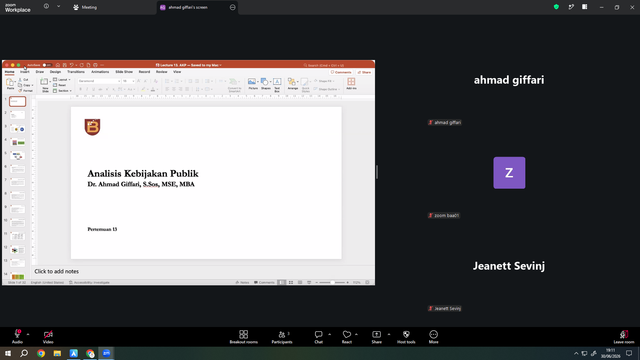Viewport: 640px width, 360px height.
Task: Switch to the Animations ribbon tab
Action: coord(100,72)
